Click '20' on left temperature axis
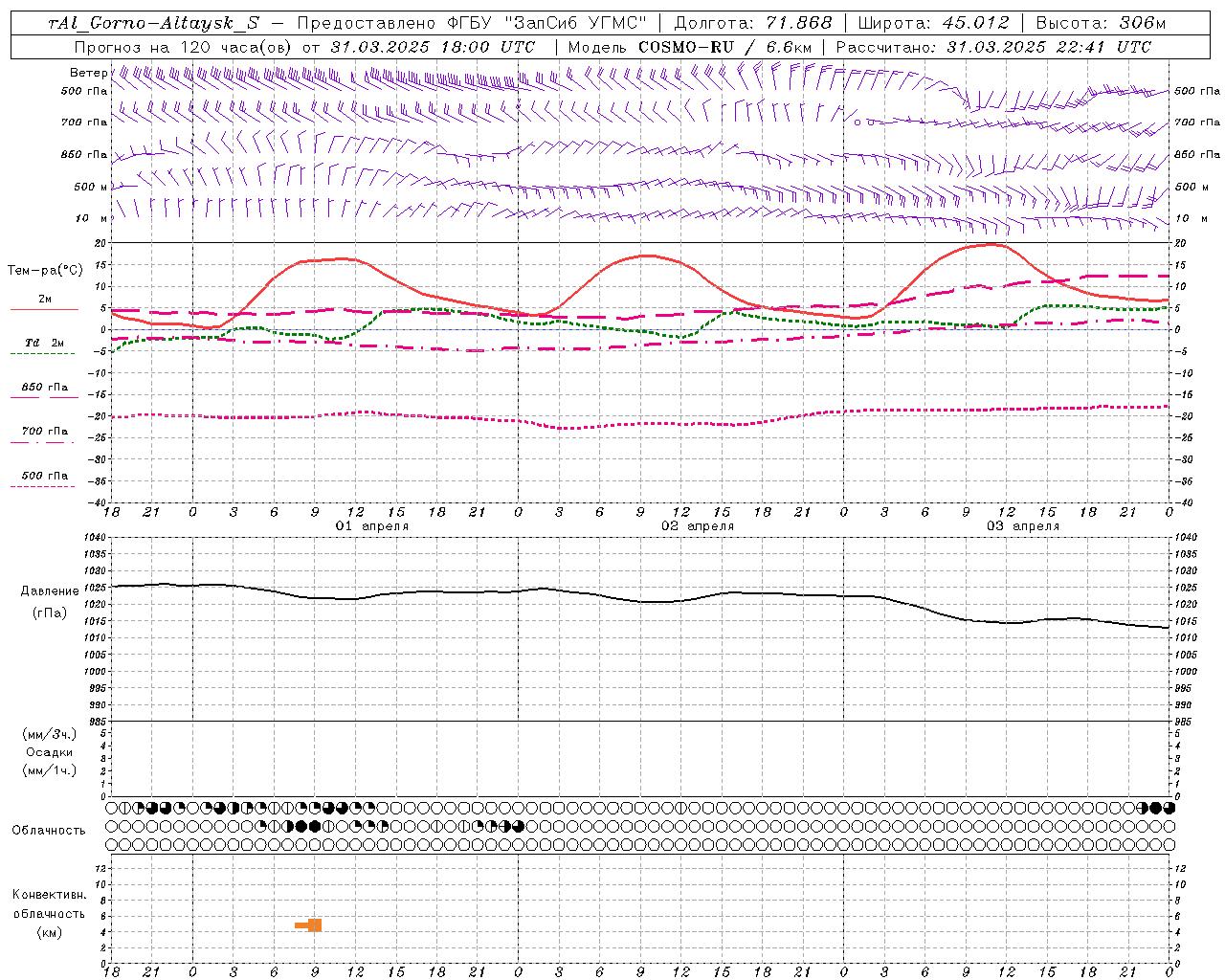This screenshot has height=980, width=1225. point(100,244)
